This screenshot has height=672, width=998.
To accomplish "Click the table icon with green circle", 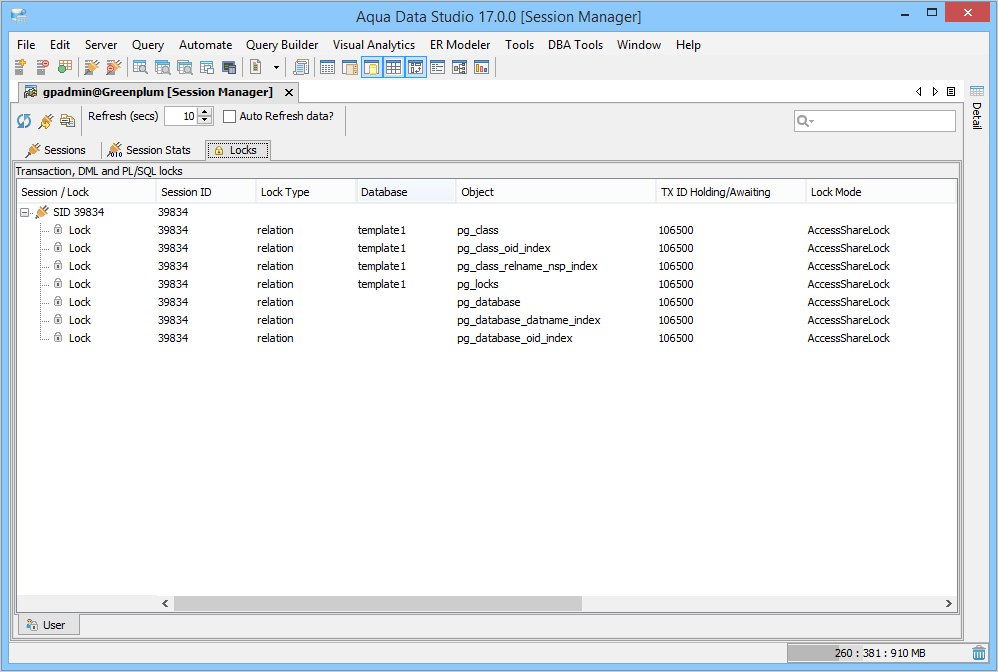I will coord(64,67).
